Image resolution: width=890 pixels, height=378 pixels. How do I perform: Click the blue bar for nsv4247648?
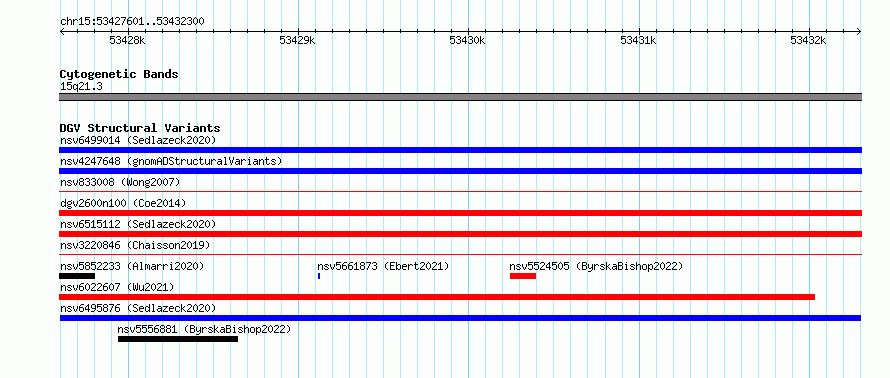460,171
